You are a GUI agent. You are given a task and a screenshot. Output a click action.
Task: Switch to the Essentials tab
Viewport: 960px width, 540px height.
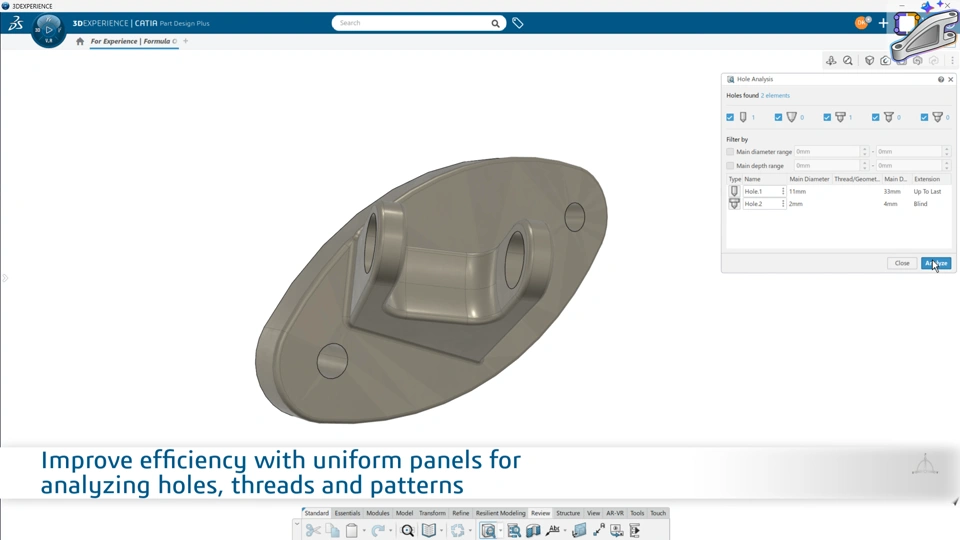[347, 513]
